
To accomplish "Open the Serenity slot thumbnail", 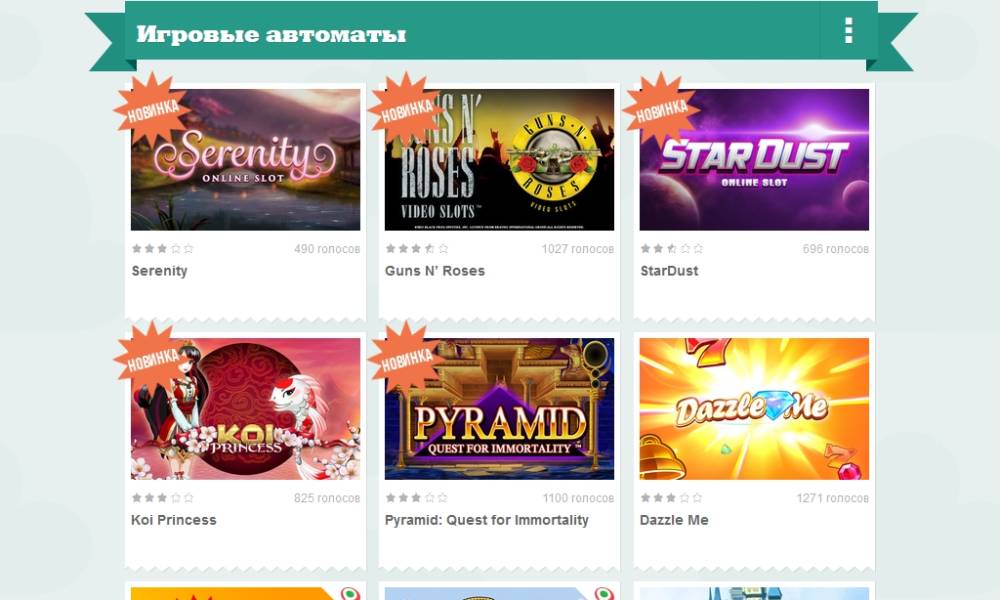I will 246,159.
